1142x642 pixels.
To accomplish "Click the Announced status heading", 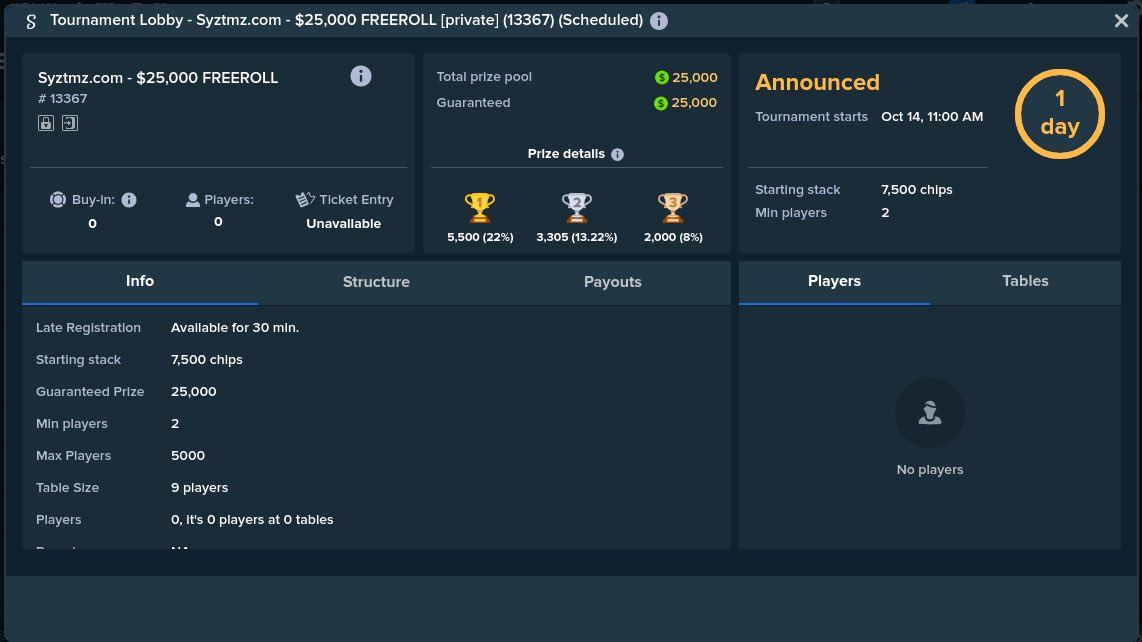I will pos(817,82).
